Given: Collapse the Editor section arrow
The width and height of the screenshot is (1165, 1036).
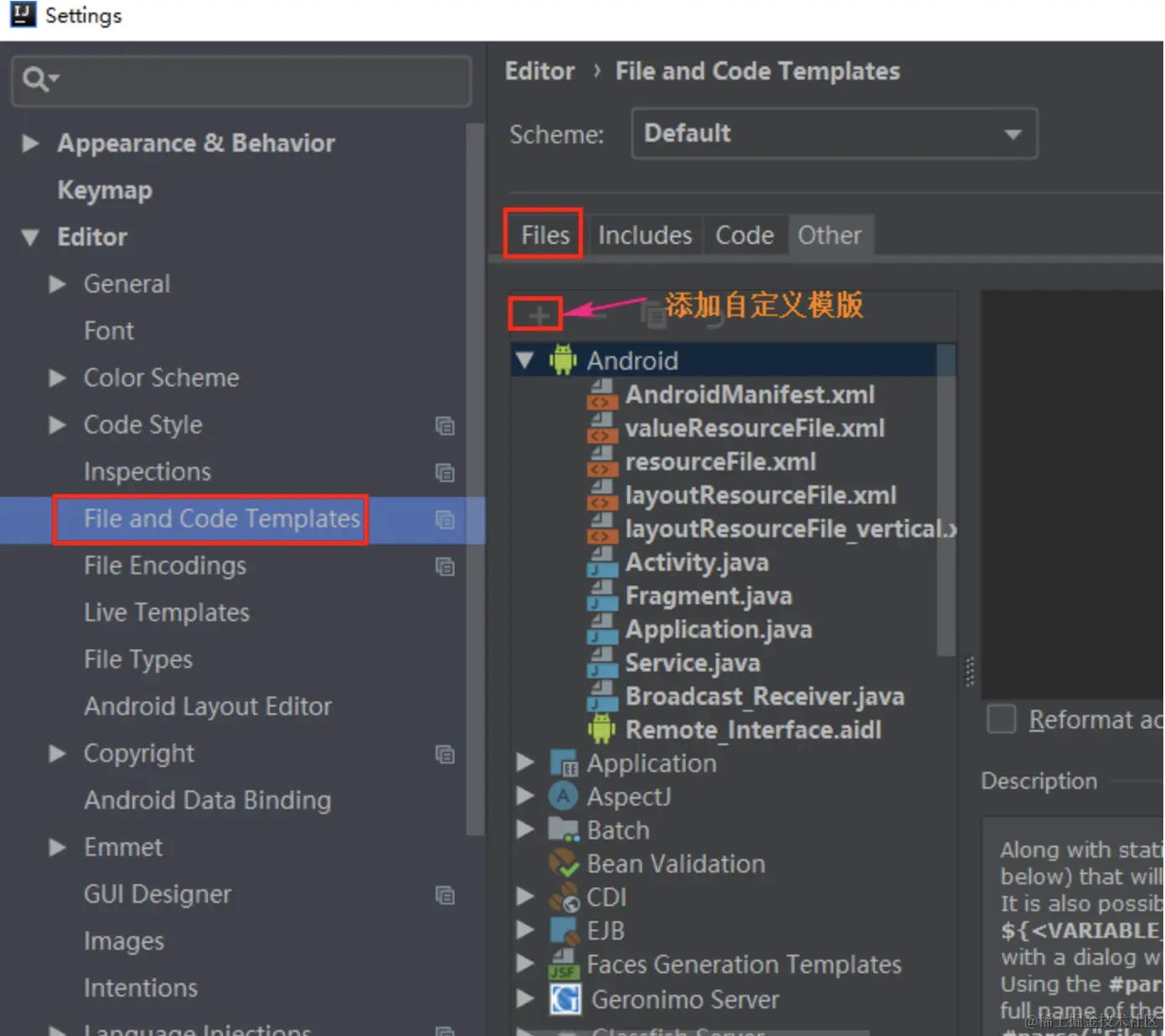Looking at the screenshot, I should (x=31, y=237).
